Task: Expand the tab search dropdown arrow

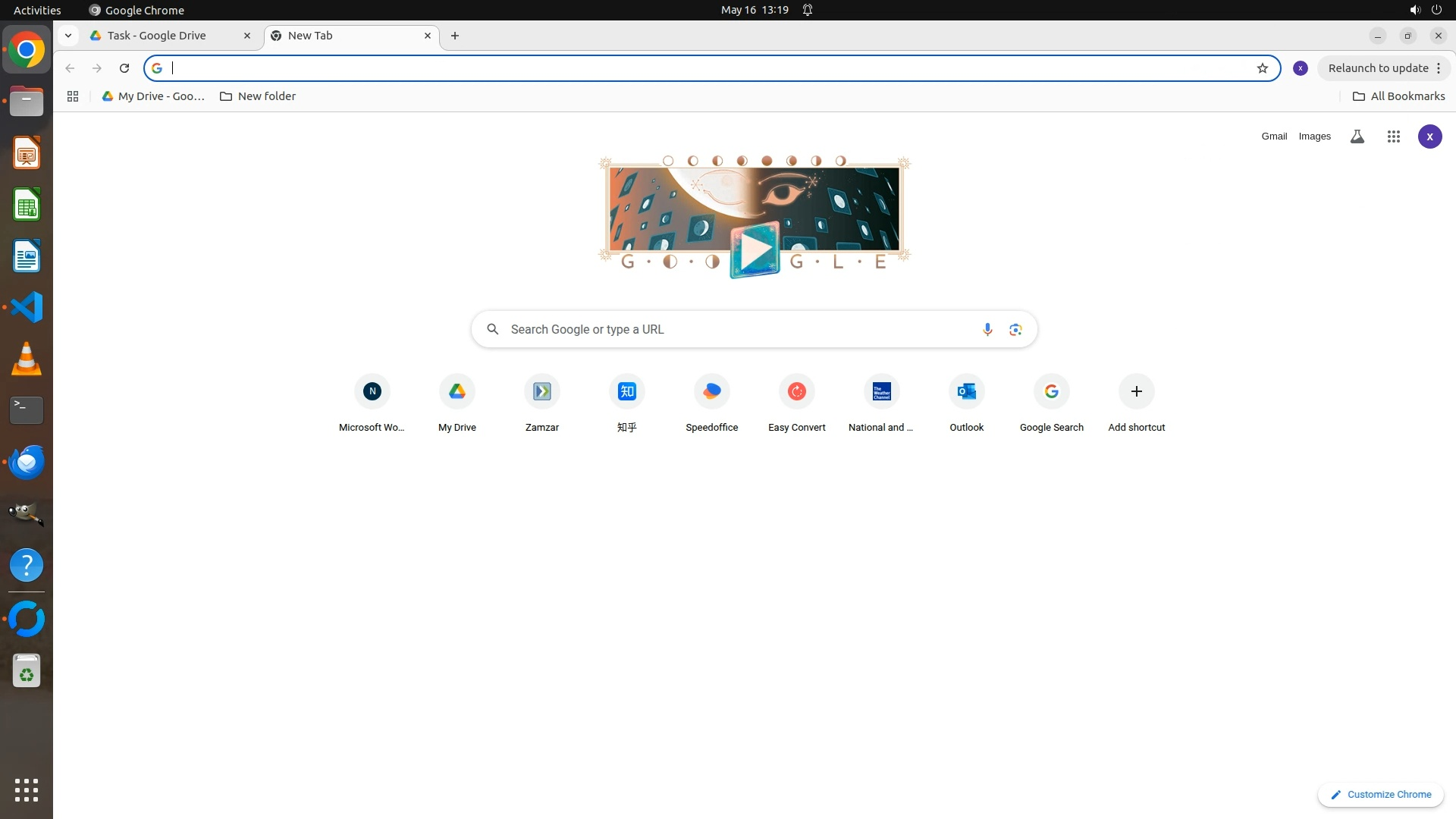Action: pos(68,36)
